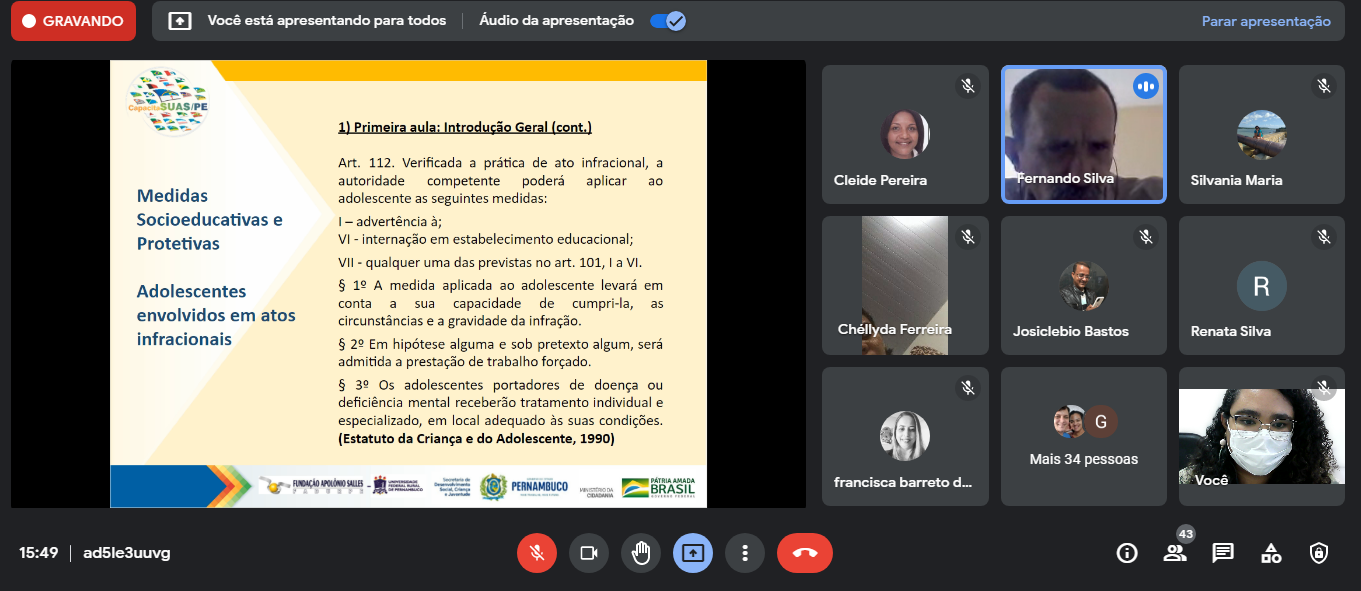Viewport: 1361px width, 591px height.
Task: Leave the call with red hang-up button
Action: 804,553
